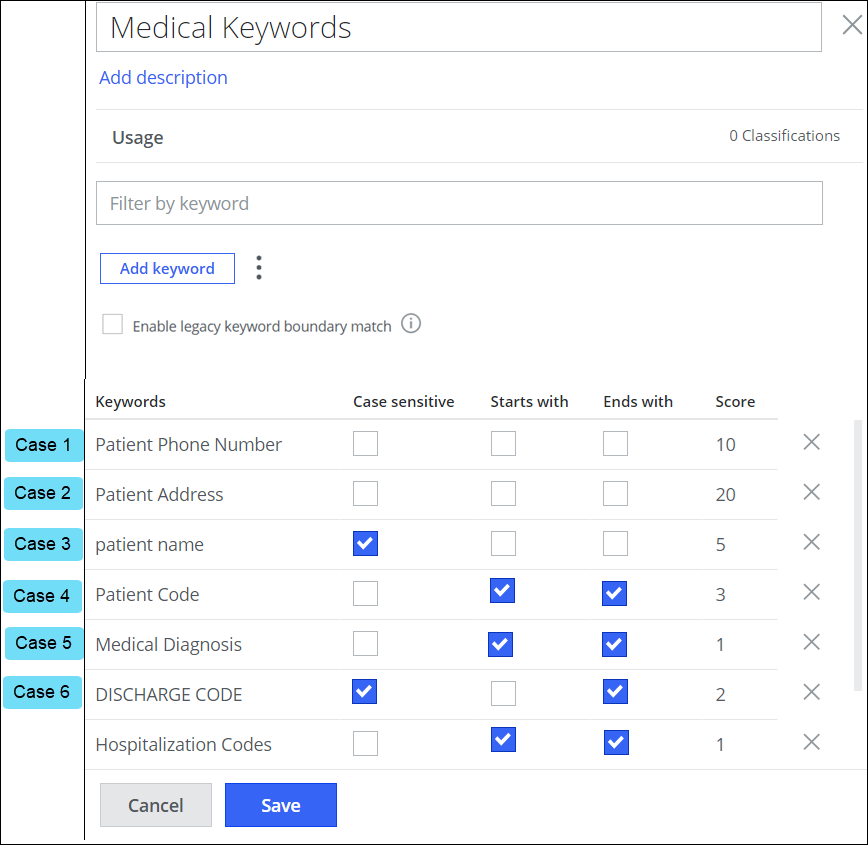Remove the Patient Address keyword row
This screenshot has width=868, height=845.
[x=811, y=492]
